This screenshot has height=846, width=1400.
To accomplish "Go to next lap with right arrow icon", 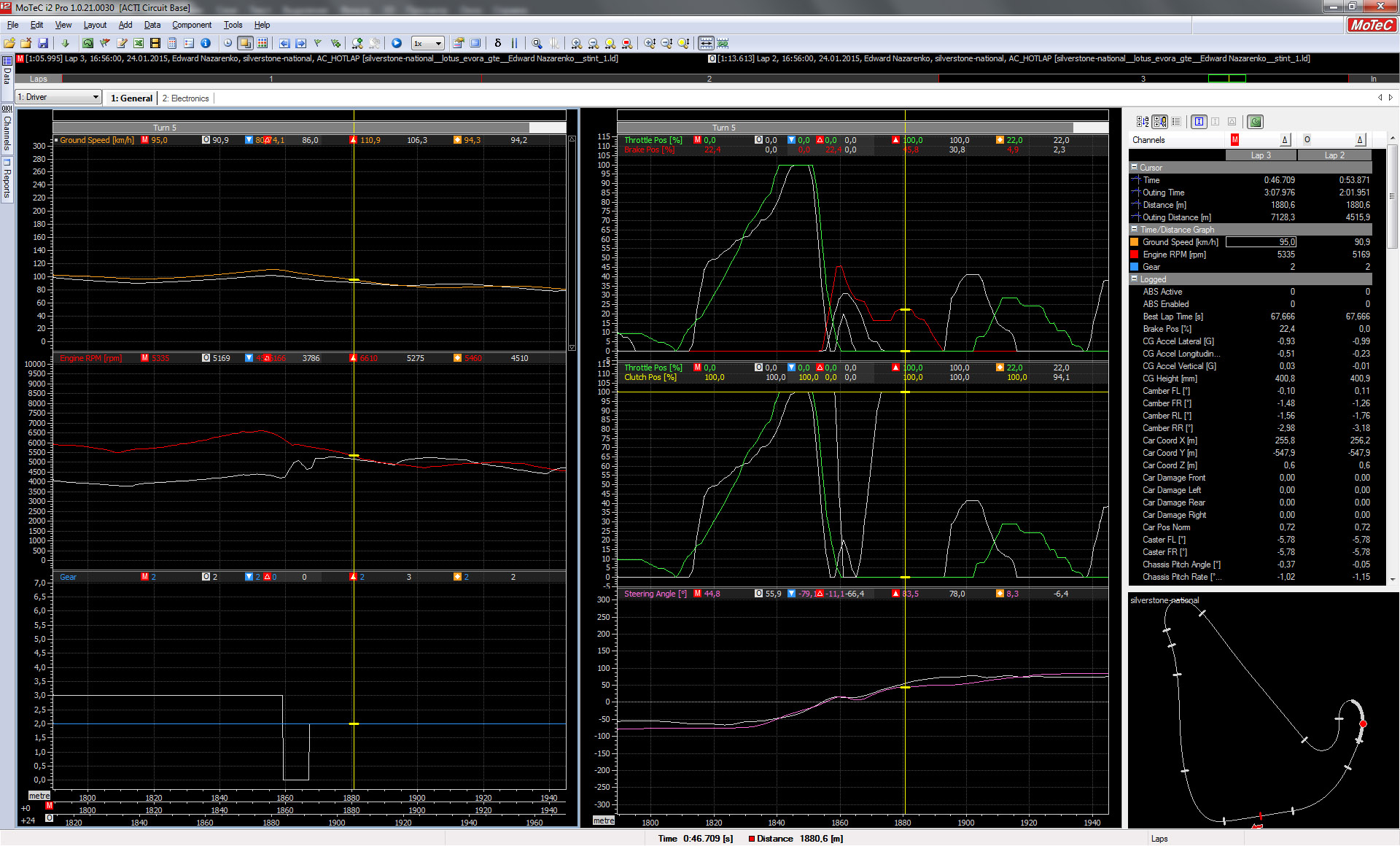I will coord(301,43).
